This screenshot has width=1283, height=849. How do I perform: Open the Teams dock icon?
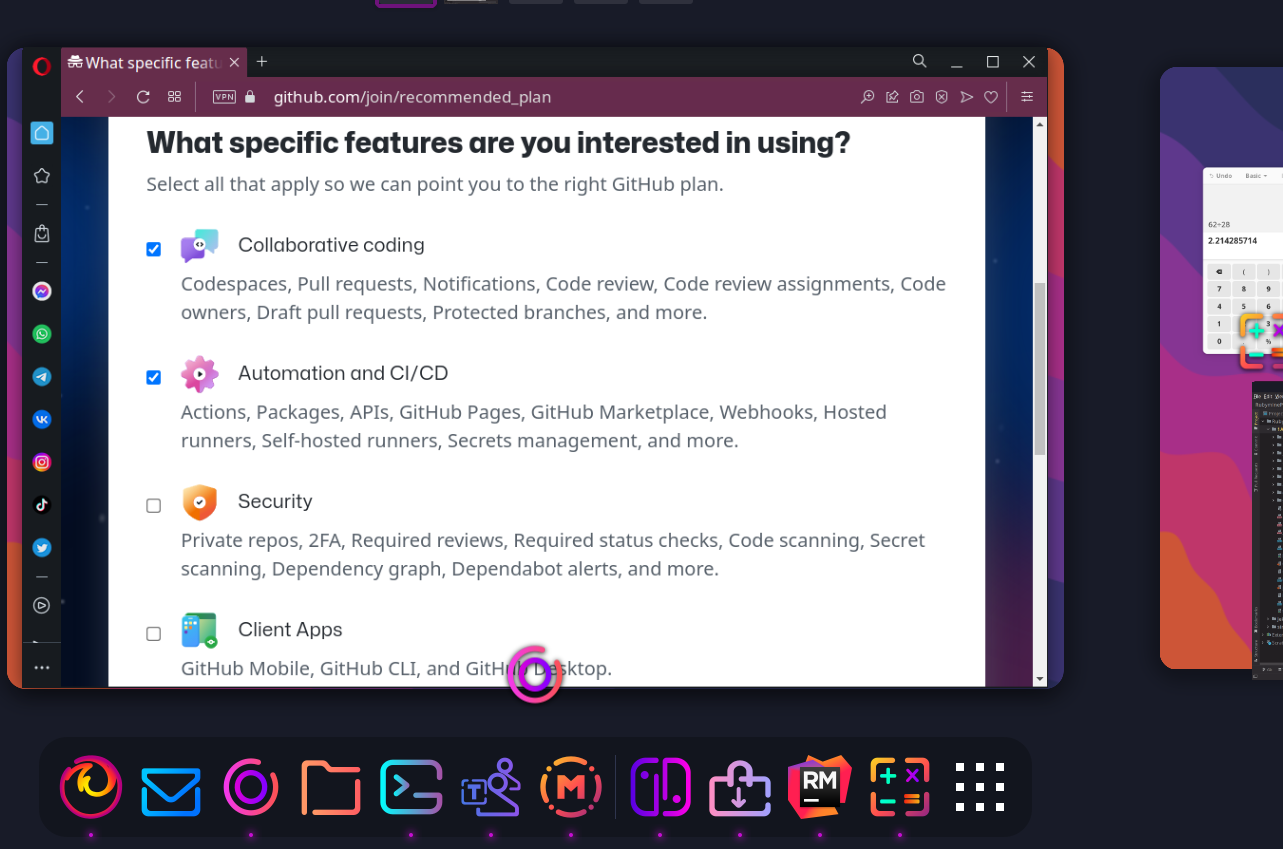(x=491, y=788)
